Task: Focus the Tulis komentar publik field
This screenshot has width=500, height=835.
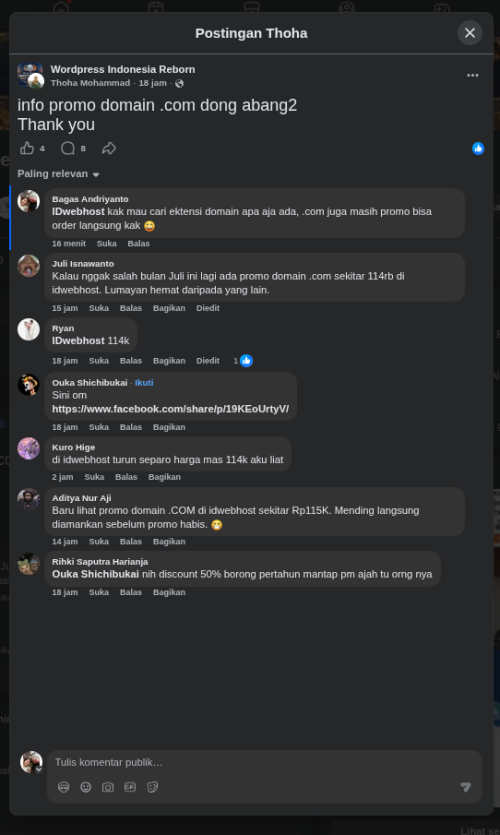Action: 265,763
